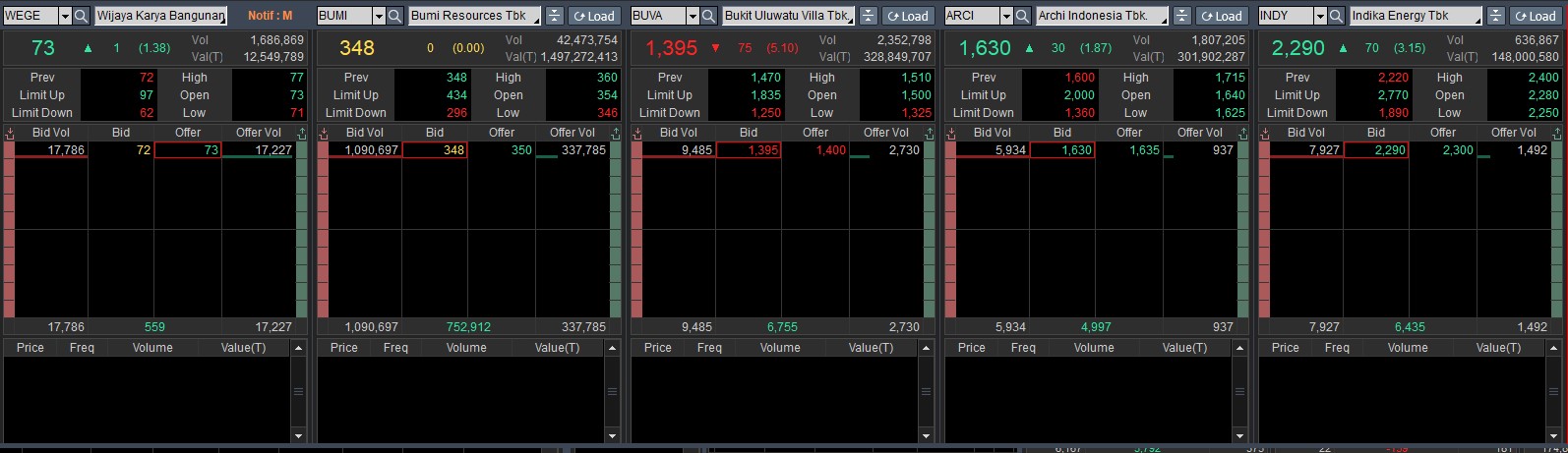The height and width of the screenshot is (453, 1568).
Task: Click BUMI bid volume 1,090,697 in first row
Action: click(x=371, y=150)
